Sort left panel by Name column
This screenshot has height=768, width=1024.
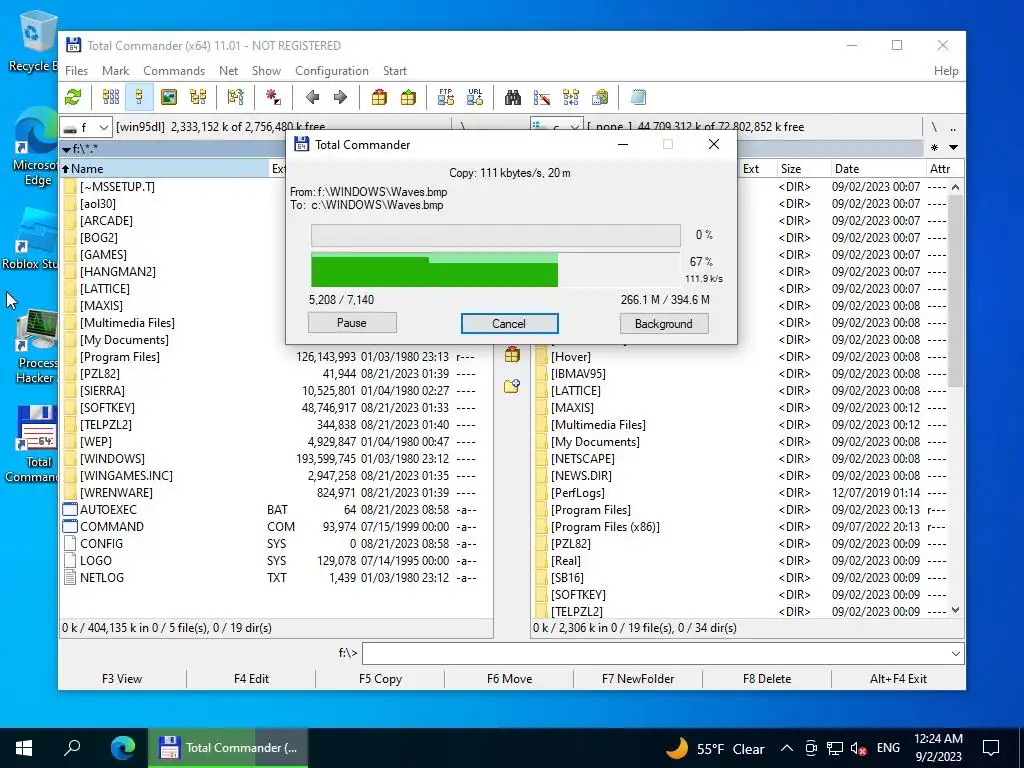click(165, 168)
